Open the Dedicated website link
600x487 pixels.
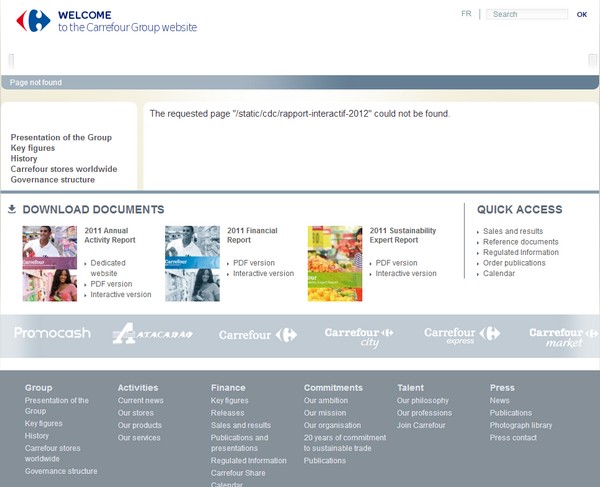[109, 268]
